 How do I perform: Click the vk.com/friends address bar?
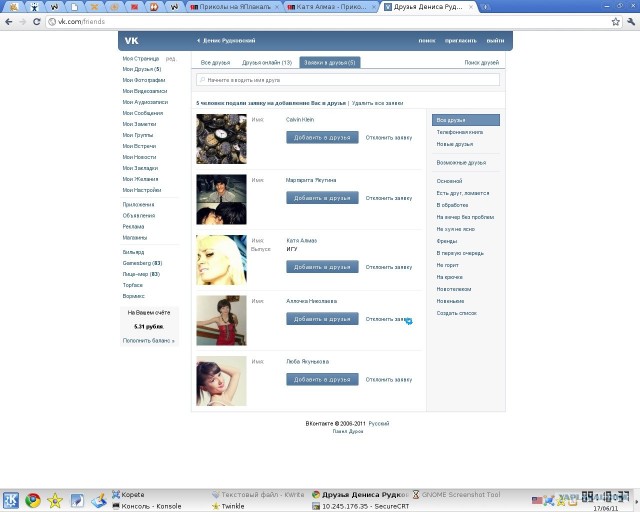point(327,22)
